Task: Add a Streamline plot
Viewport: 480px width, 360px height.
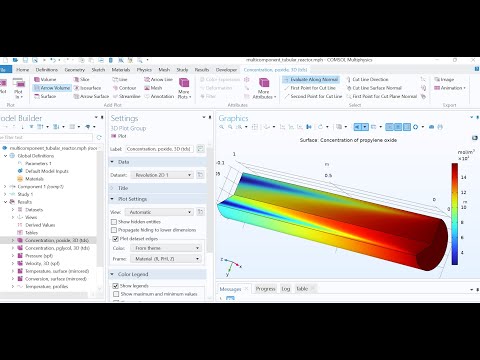Action: (127, 96)
